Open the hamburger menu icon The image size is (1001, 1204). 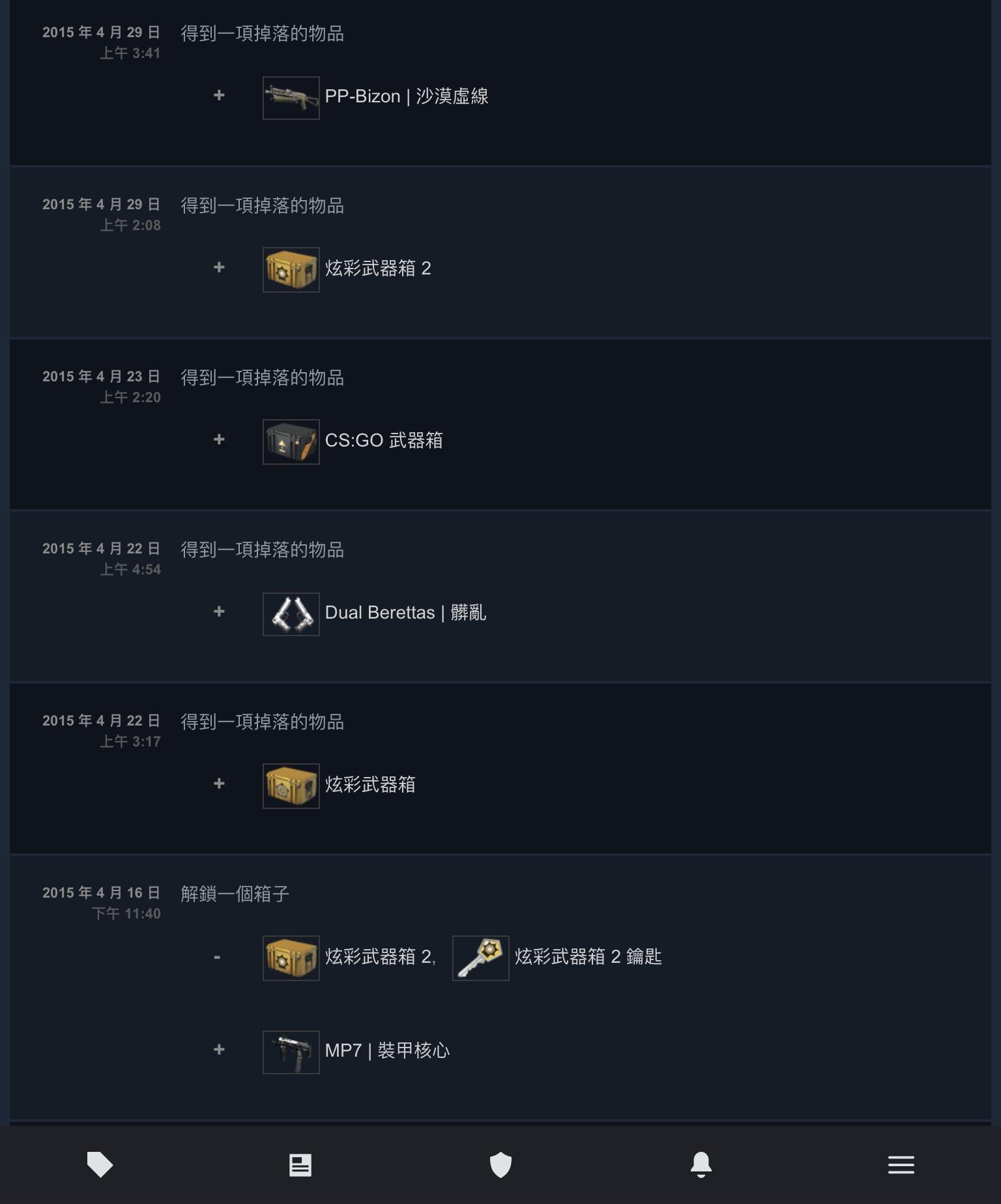[x=901, y=1164]
